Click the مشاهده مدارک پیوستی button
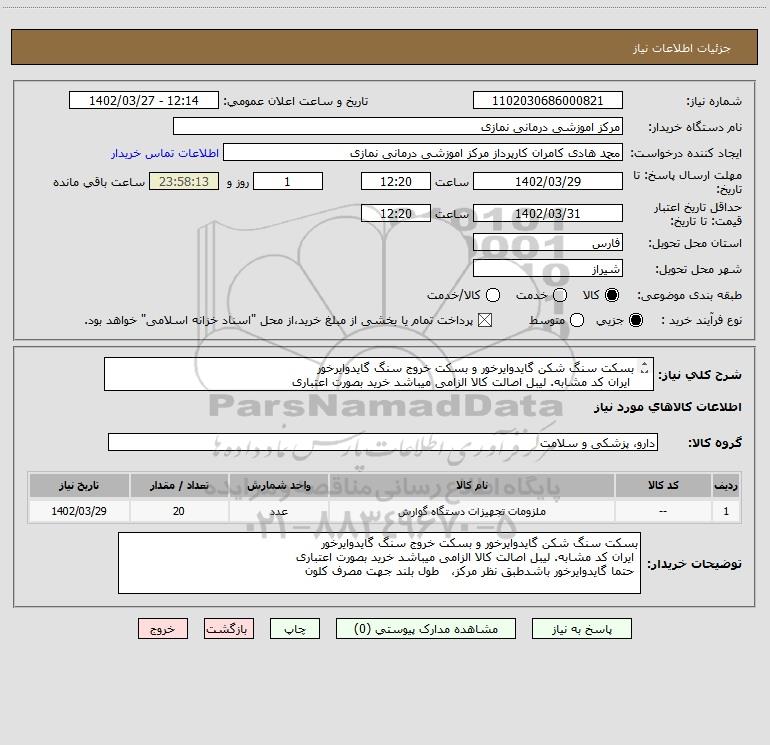This screenshot has width=770, height=745. pos(426,629)
